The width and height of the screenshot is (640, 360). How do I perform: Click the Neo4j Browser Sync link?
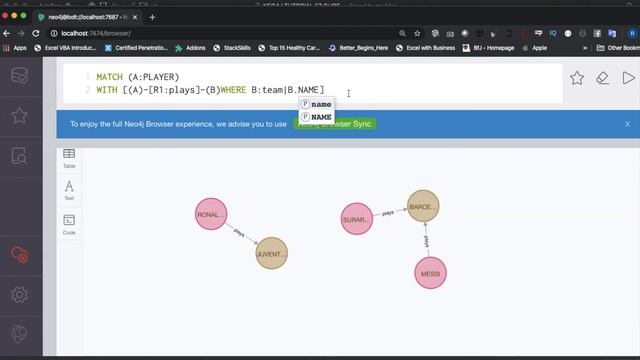tap(335, 124)
